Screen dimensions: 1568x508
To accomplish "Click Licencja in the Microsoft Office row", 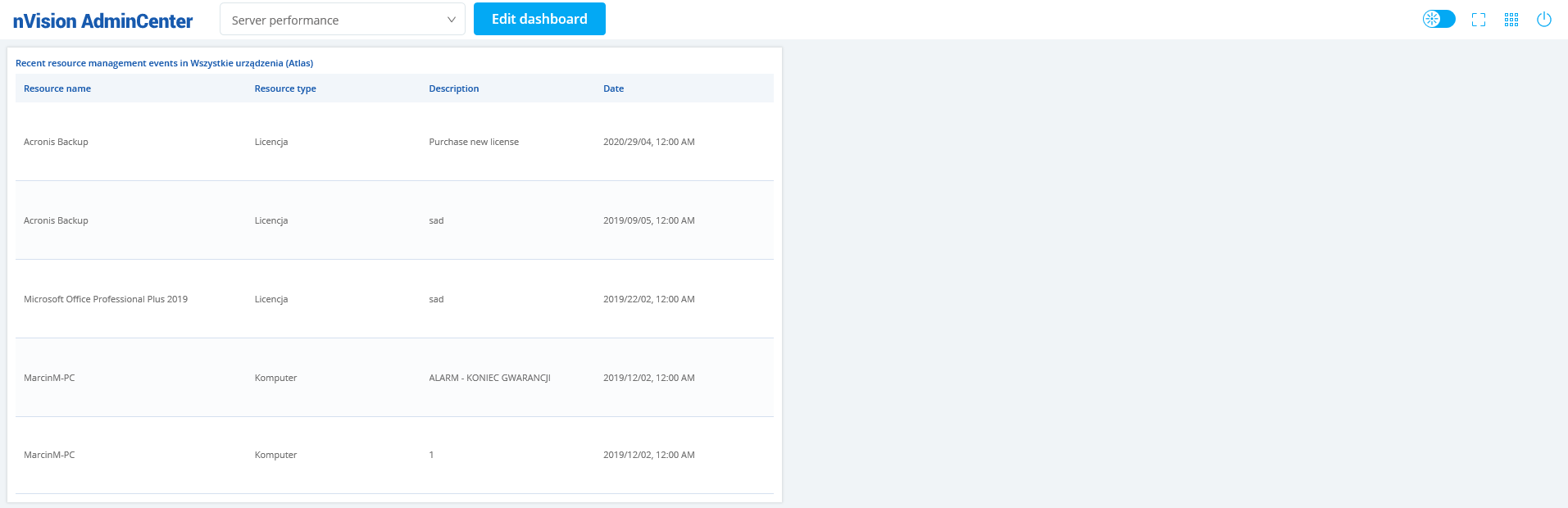I will coord(271,299).
